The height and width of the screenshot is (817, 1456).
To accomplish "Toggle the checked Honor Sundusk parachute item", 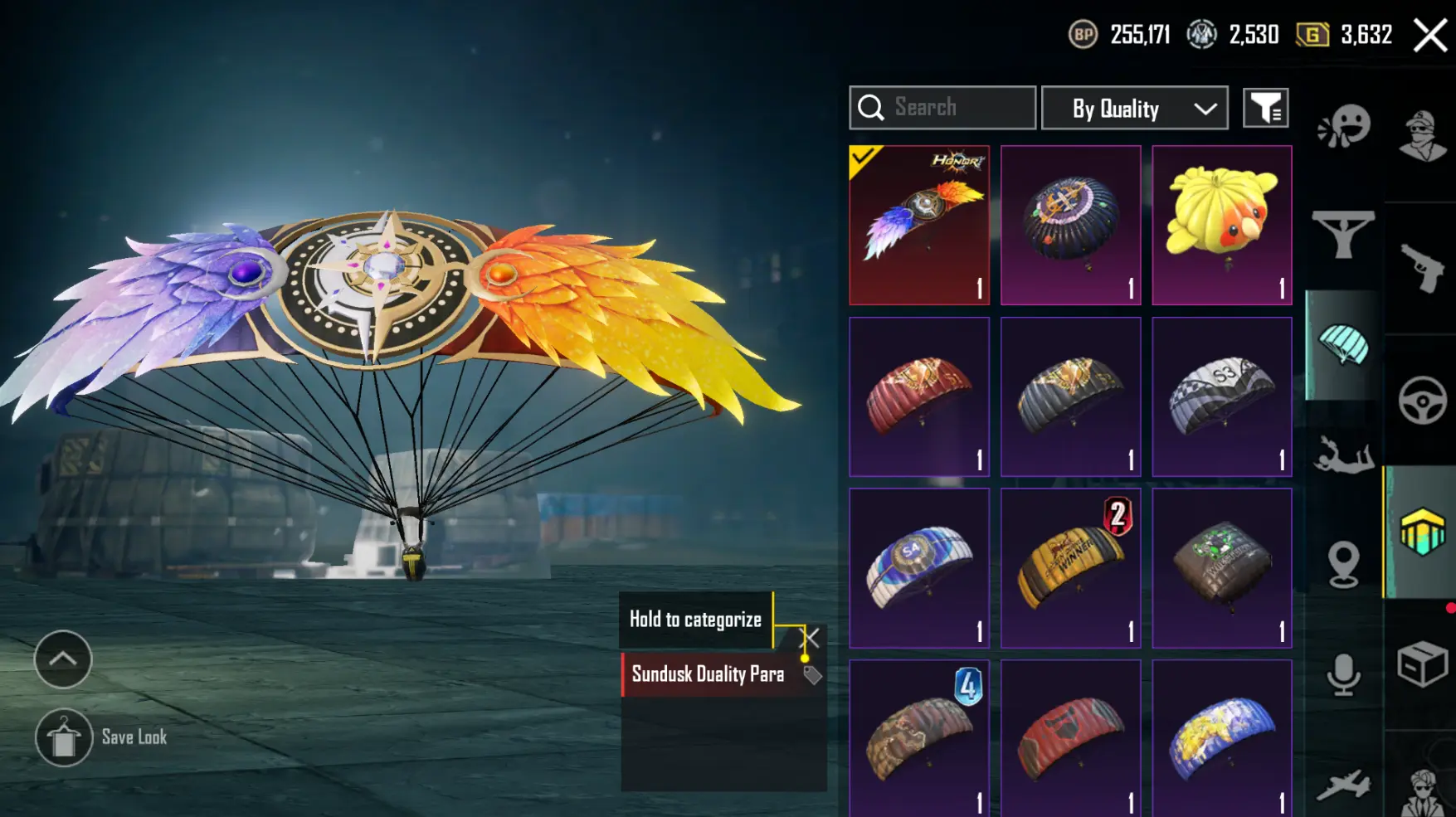I will pos(919,225).
